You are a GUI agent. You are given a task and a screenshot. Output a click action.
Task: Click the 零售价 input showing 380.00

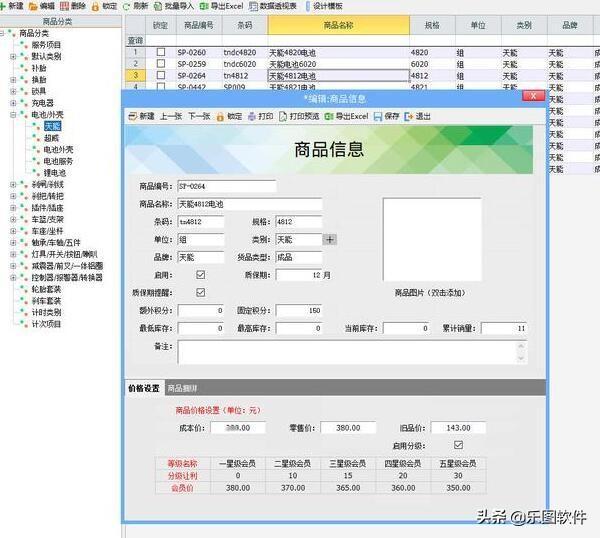pyautogui.click(x=348, y=428)
